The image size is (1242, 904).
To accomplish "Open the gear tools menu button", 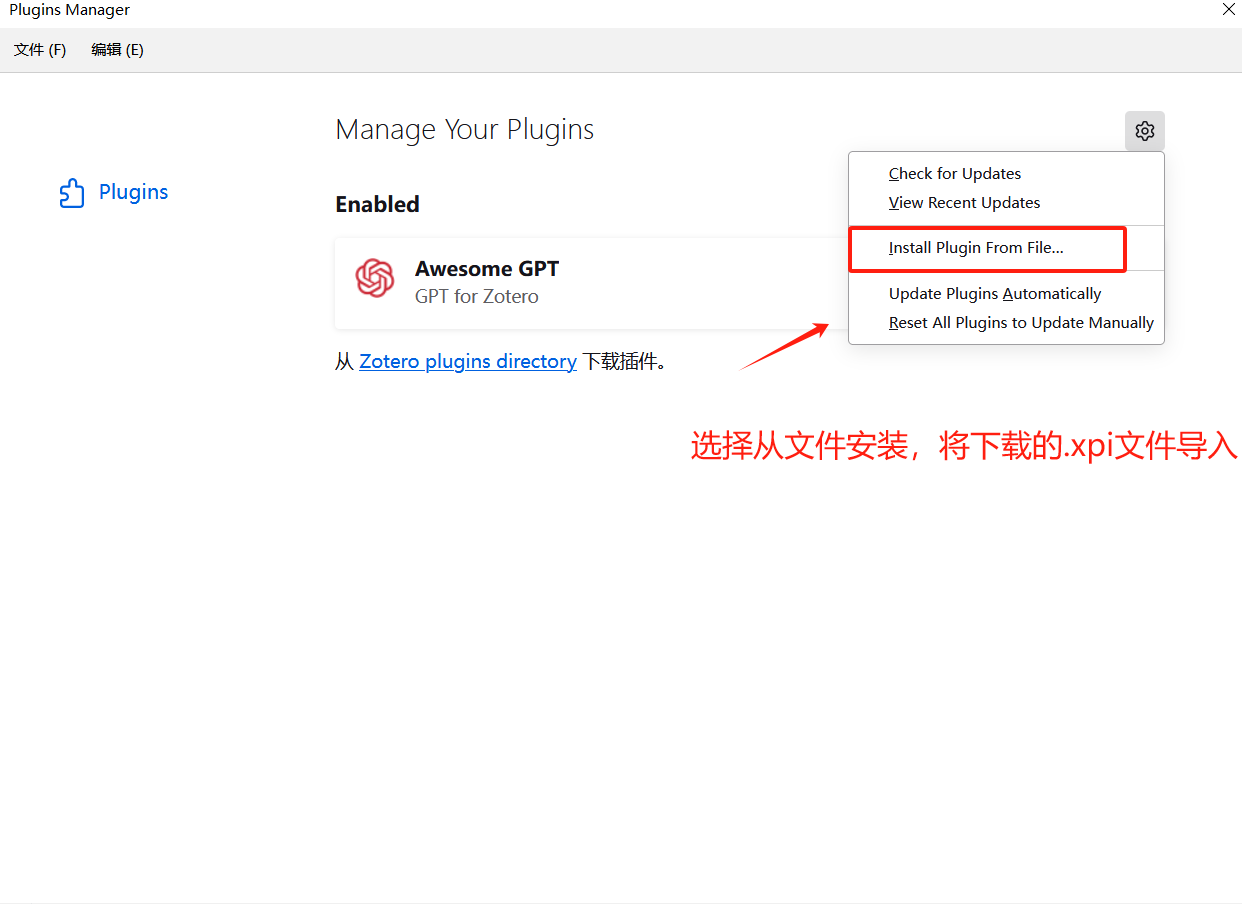I will 1145,131.
